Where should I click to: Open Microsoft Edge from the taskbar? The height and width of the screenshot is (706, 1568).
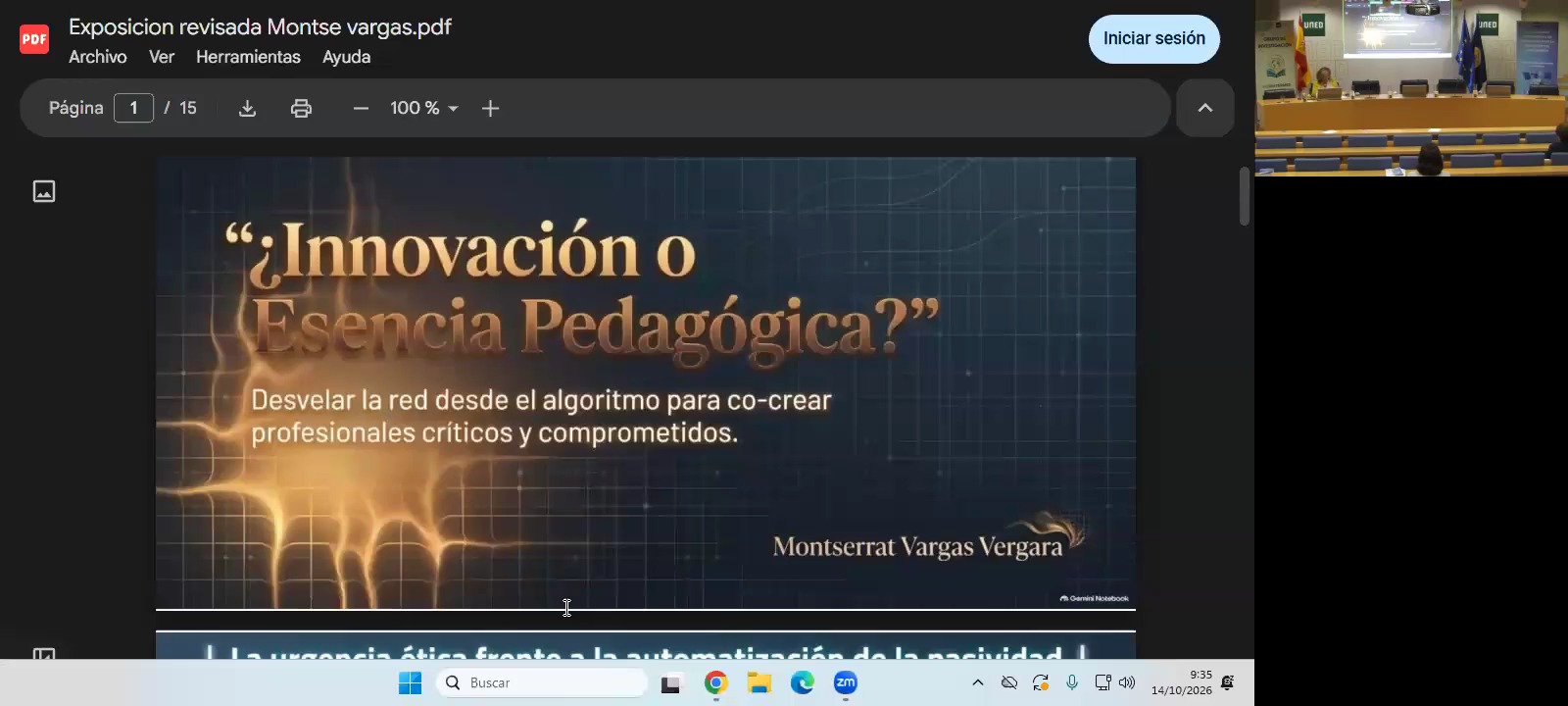803,682
